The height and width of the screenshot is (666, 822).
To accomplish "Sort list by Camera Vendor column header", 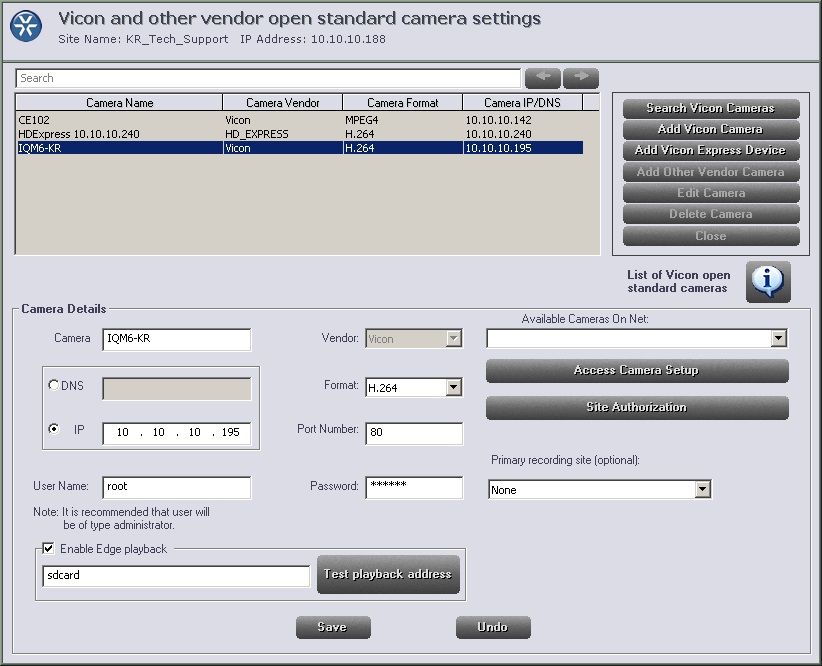I will [x=282, y=102].
